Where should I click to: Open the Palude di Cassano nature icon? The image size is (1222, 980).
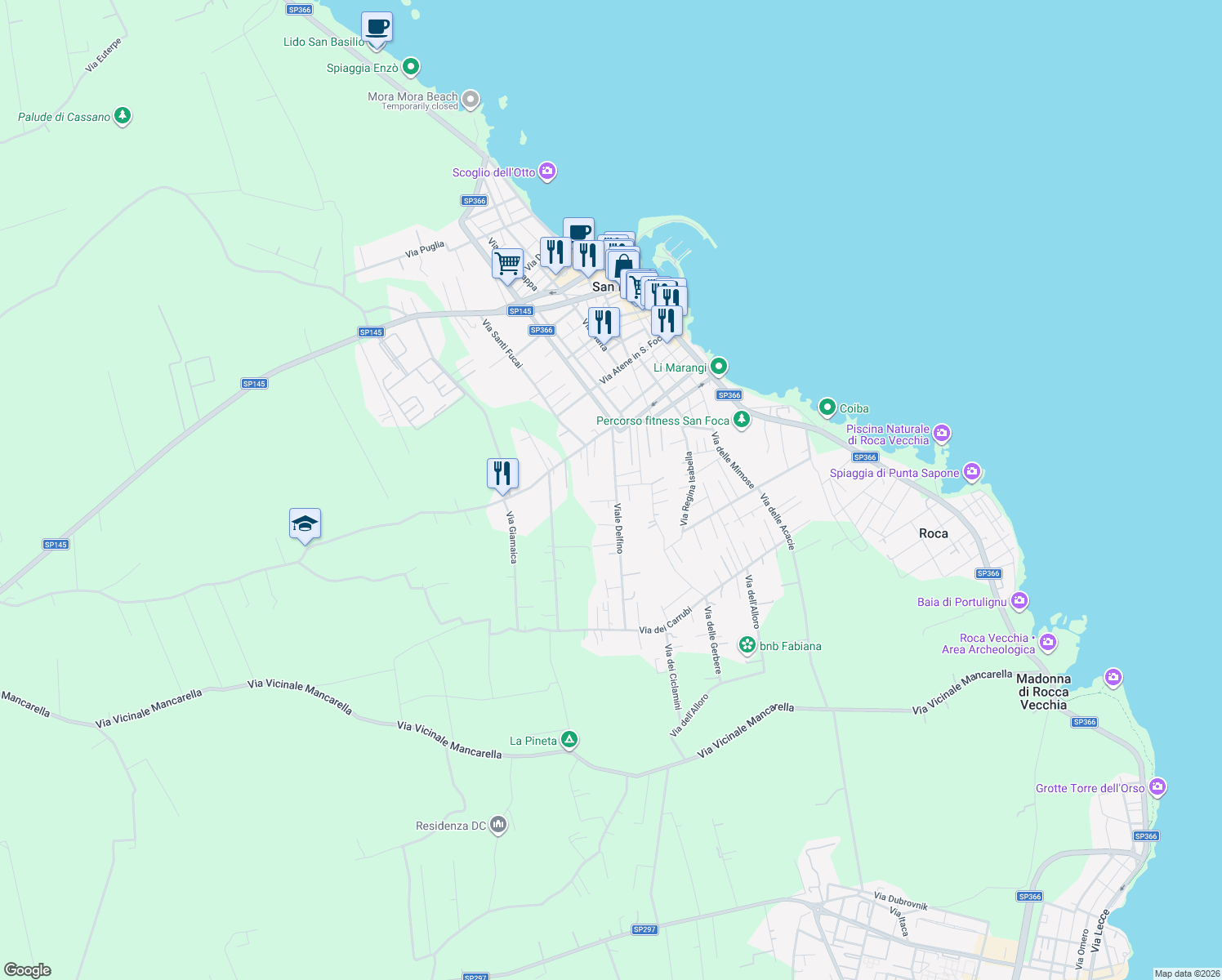pos(123,116)
